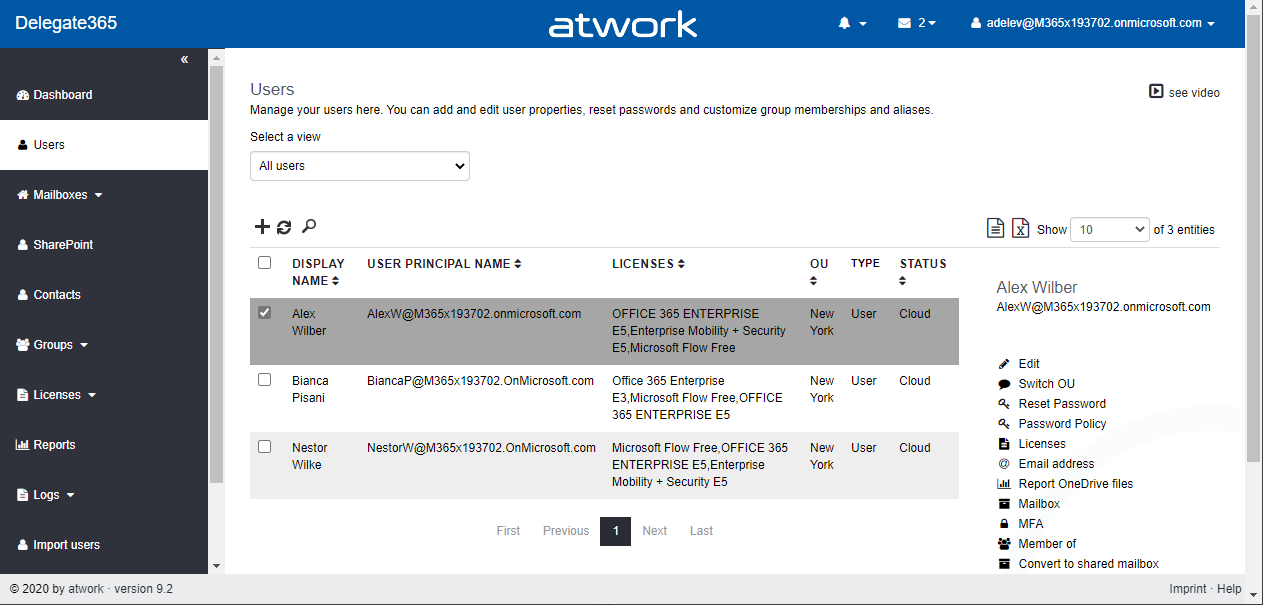1263x605 pixels.
Task: Open the account user dropdown in header
Action: coord(1093,23)
